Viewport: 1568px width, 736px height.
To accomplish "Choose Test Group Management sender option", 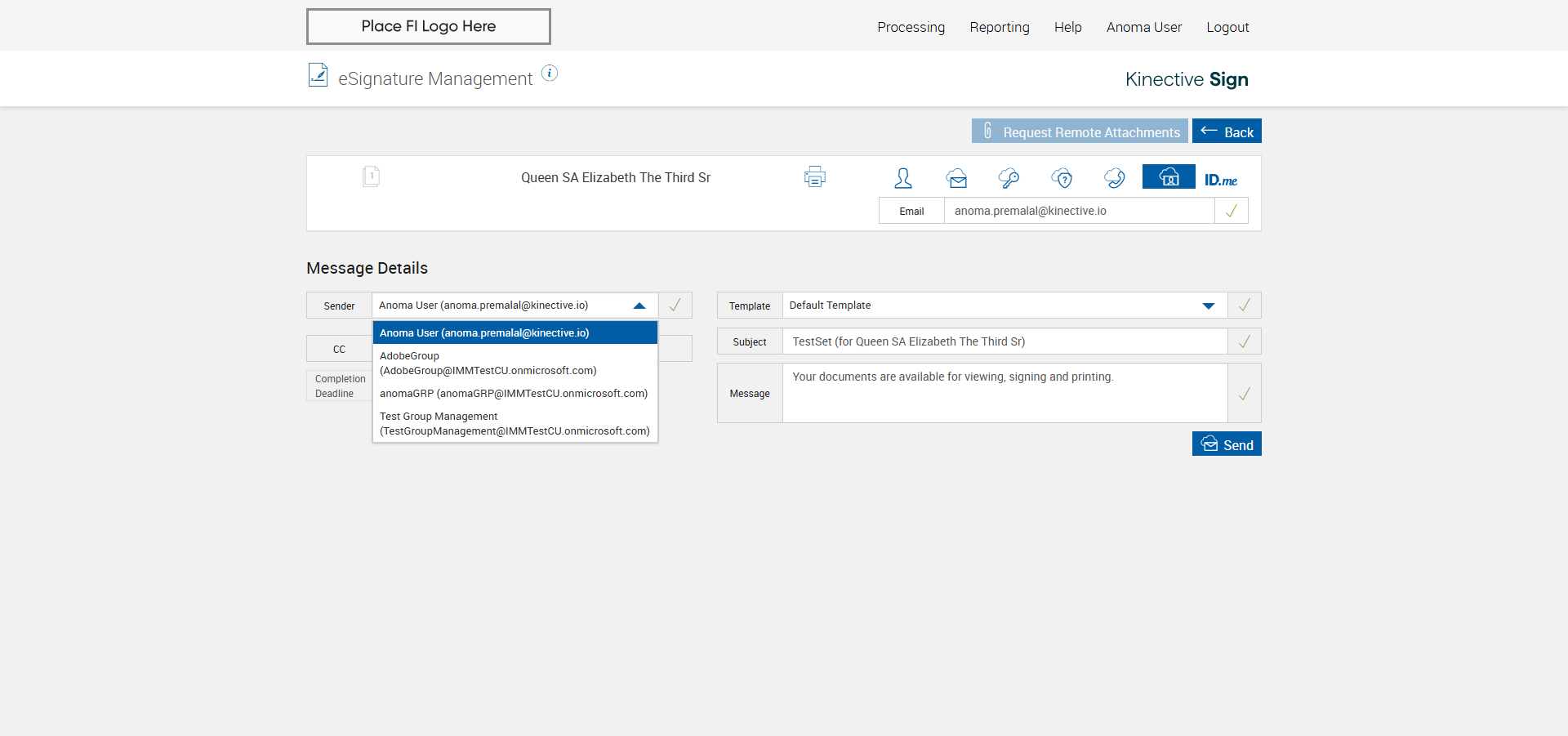I will pos(514,424).
